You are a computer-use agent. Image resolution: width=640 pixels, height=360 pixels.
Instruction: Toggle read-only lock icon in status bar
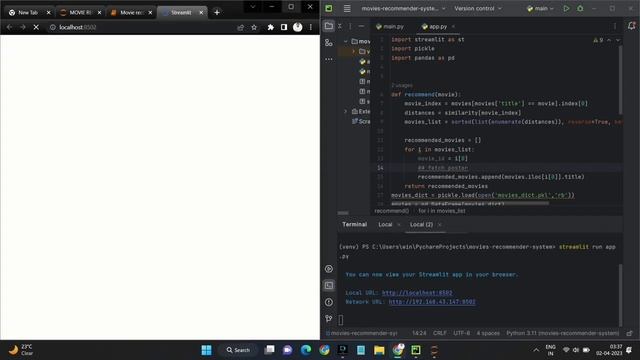(629, 333)
